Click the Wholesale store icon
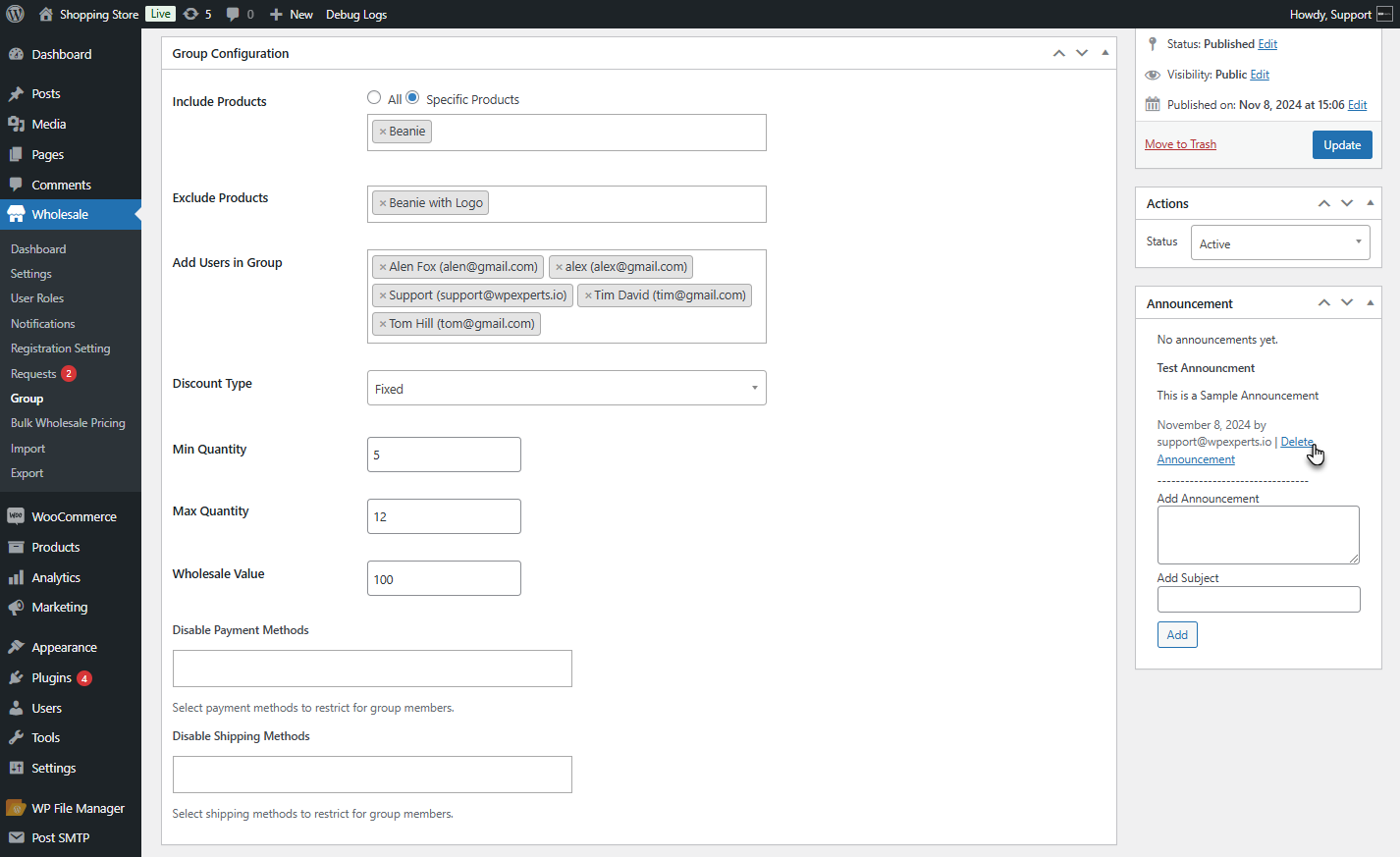This screenshot has width=1400, height=857. pos(16,214)
